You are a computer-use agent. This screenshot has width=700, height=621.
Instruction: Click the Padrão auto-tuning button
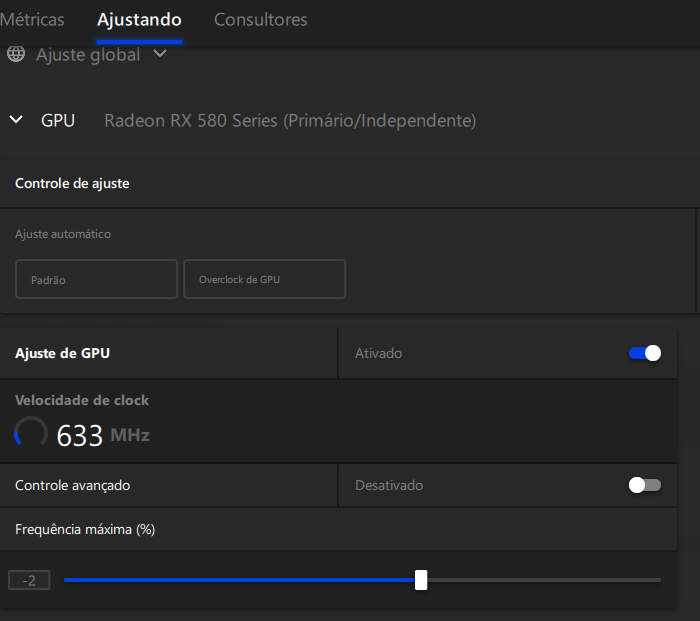(x=96, y=279)
